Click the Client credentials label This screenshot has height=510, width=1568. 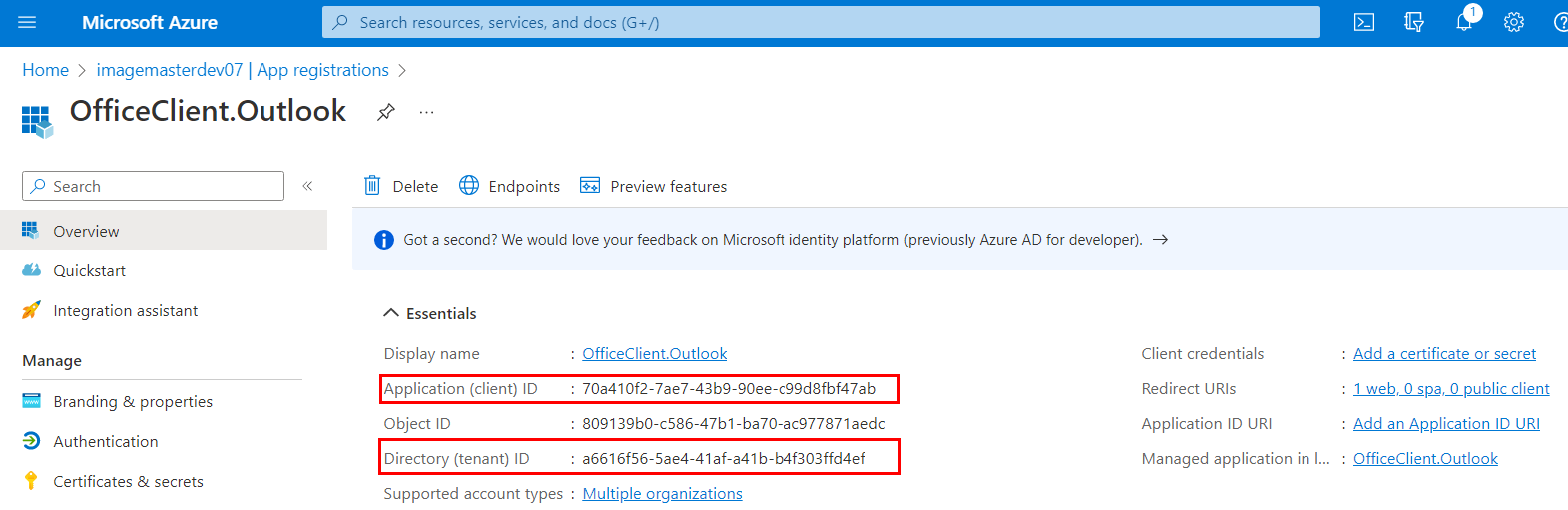1203,354
